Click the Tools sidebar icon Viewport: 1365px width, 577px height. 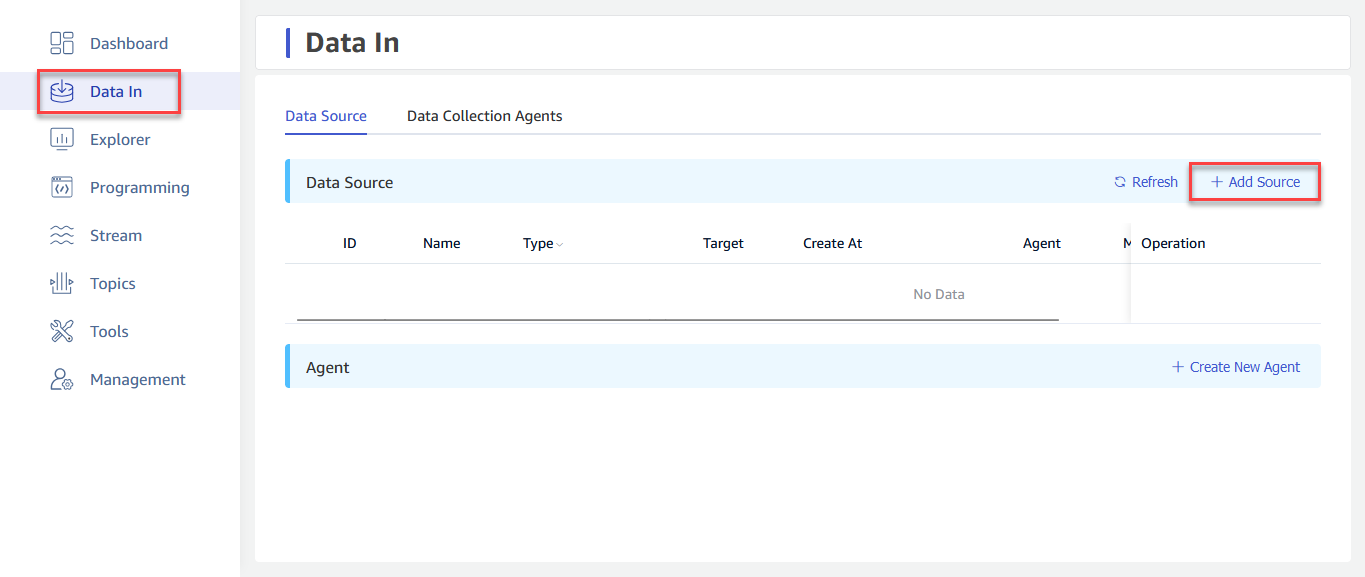61,330
